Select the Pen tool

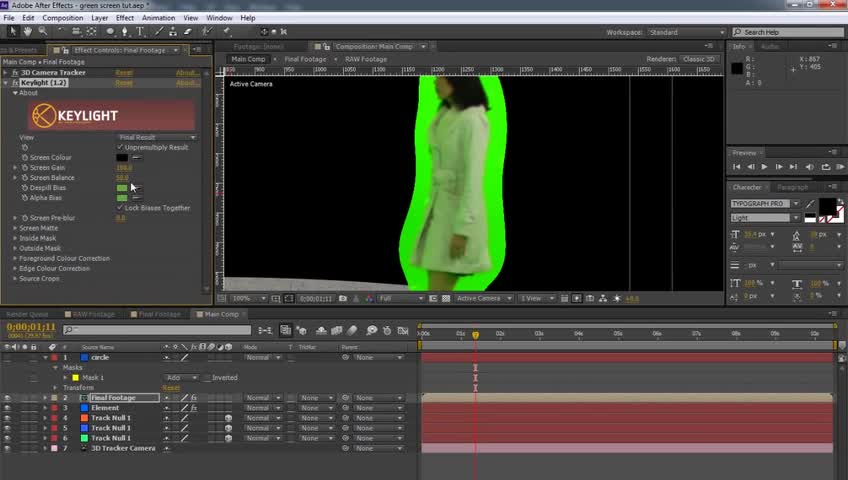click(125, 31)
